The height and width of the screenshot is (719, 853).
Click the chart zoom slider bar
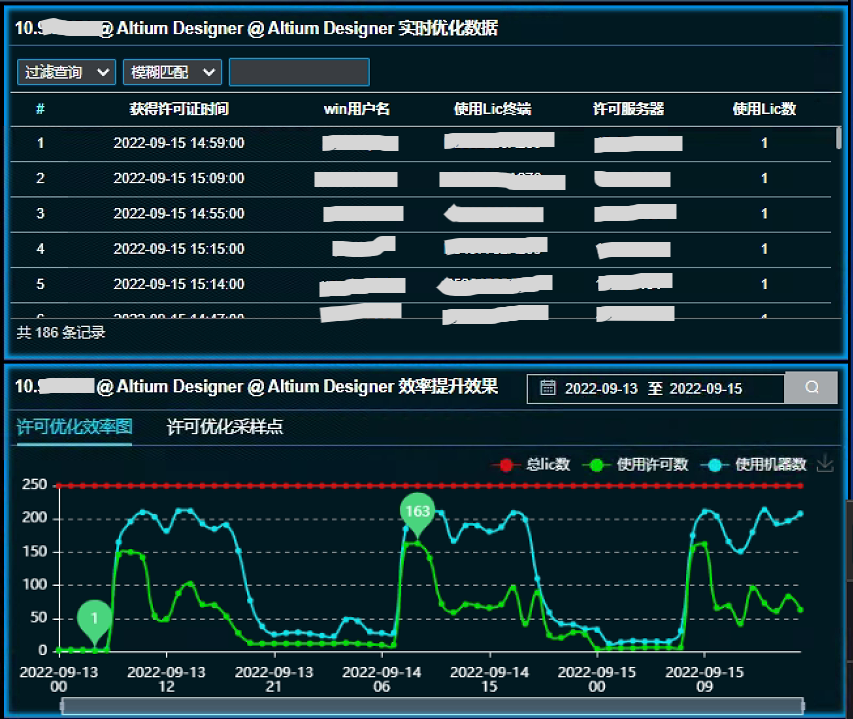[x=432, y=706]
